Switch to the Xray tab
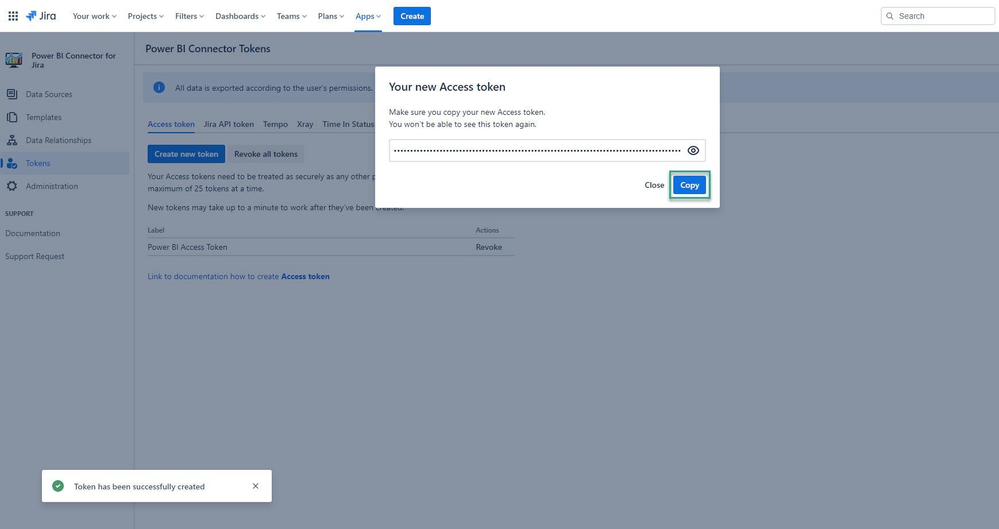The width and height of the screenshot is (999, 529). click(x=305, y=124)
